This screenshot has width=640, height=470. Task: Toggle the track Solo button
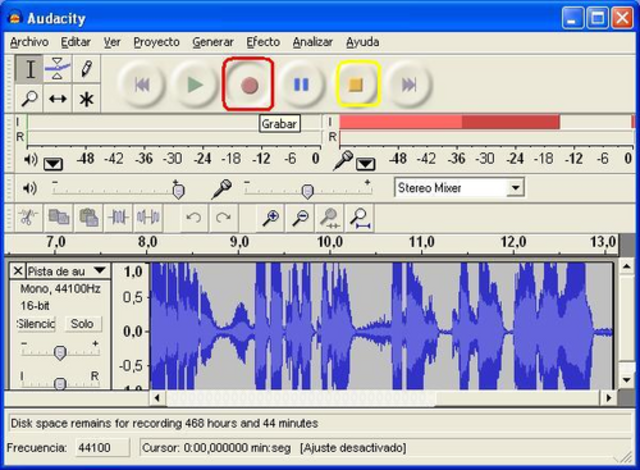82,324
